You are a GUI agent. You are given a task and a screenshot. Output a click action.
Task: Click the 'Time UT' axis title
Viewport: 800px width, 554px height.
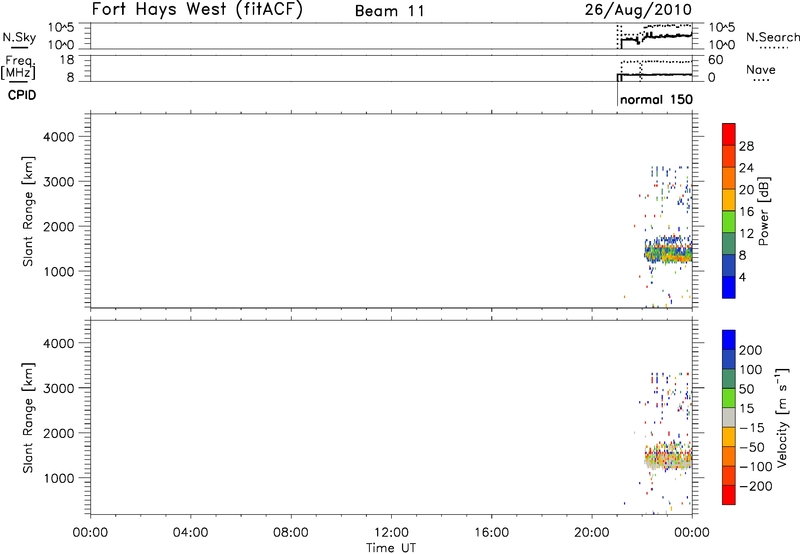tap(391, 548)
